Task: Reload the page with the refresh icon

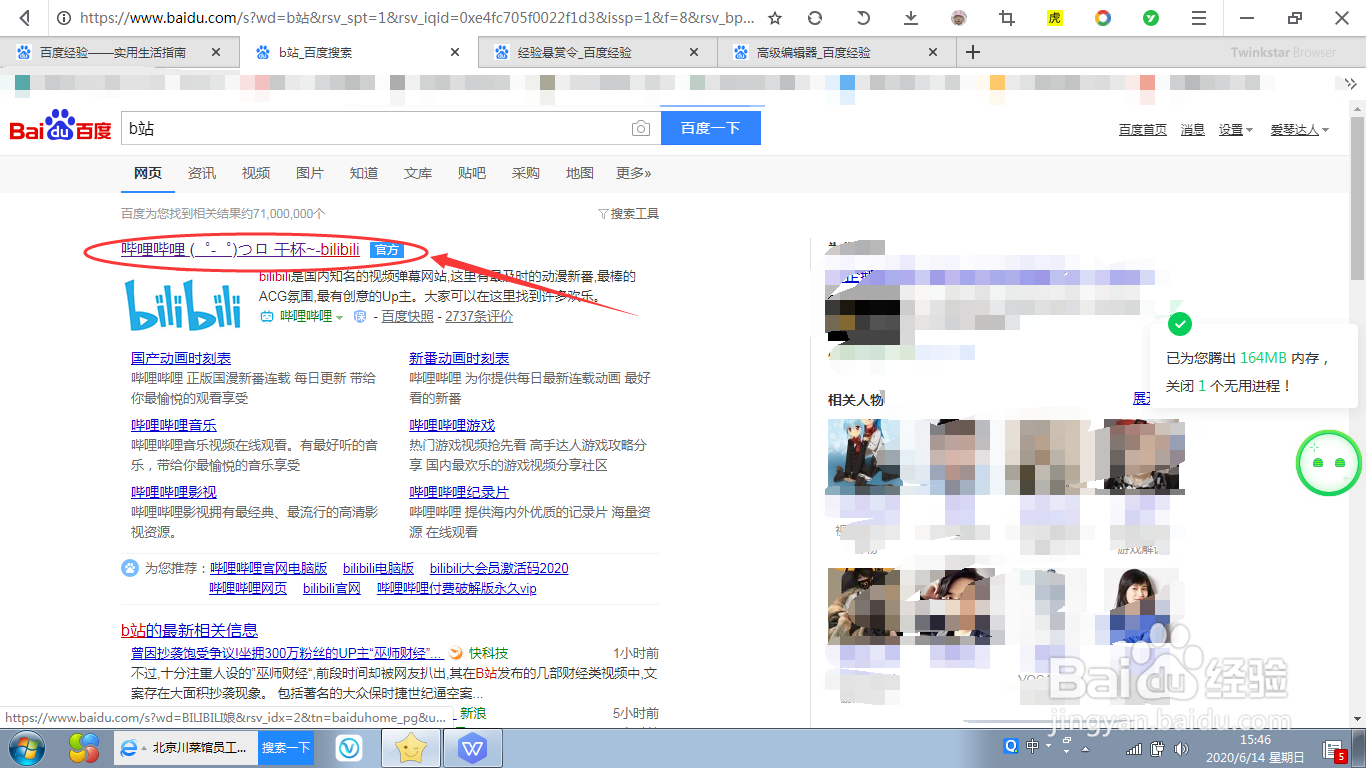Action: pyautogui.click(x=815, y=18)
